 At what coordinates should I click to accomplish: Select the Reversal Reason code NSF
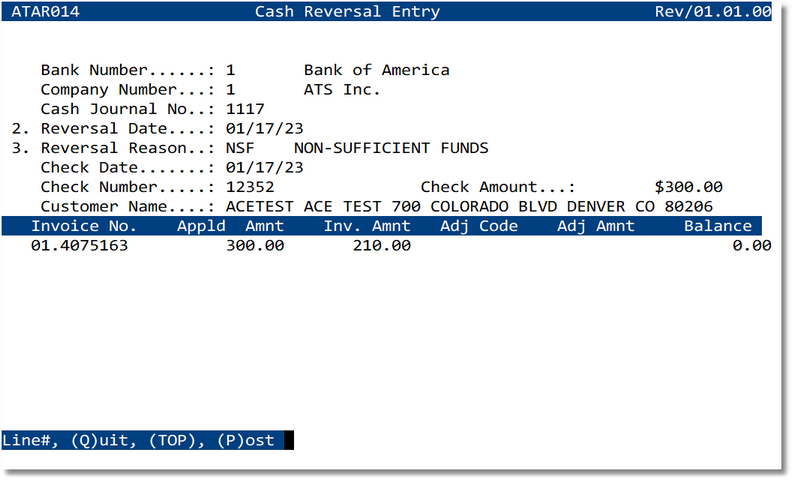[x=241, y=148]
